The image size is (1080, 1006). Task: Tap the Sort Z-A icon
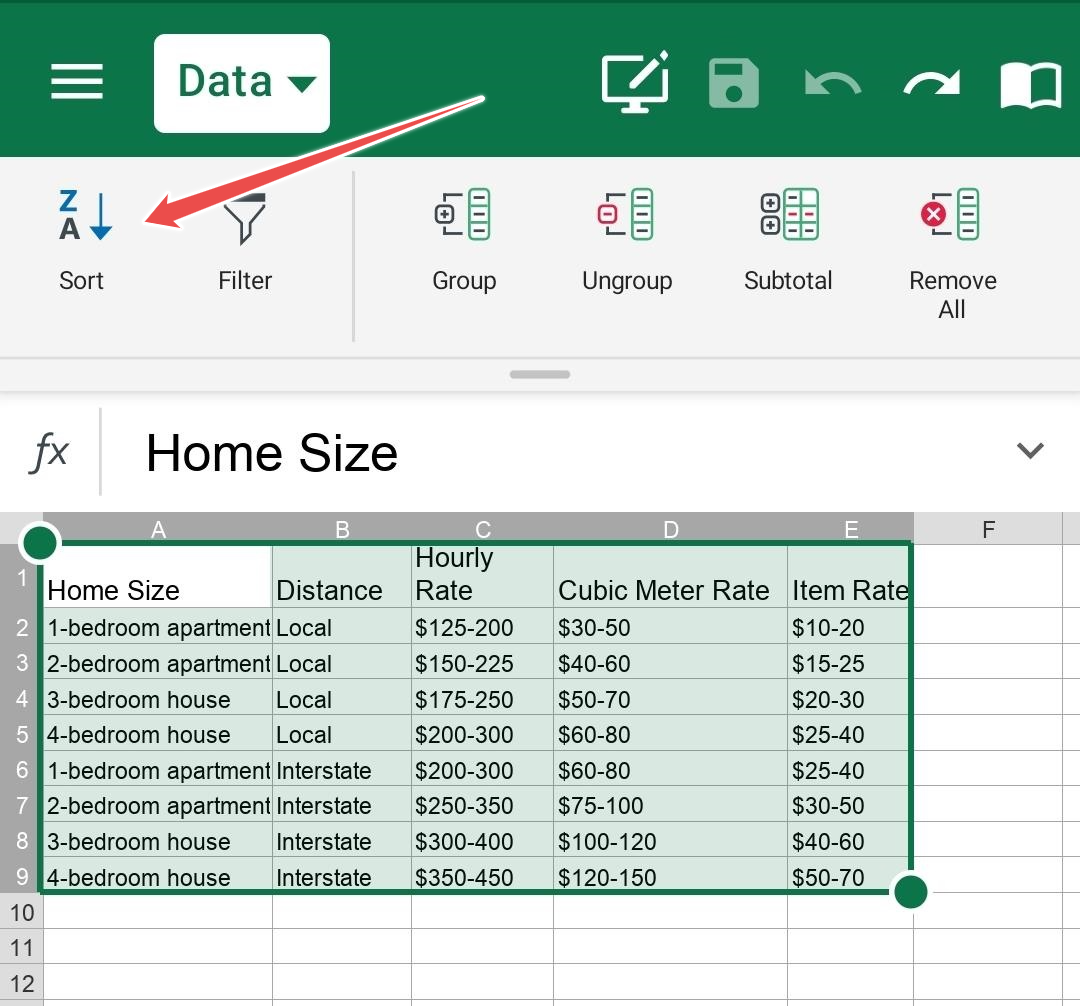[84, 216]
